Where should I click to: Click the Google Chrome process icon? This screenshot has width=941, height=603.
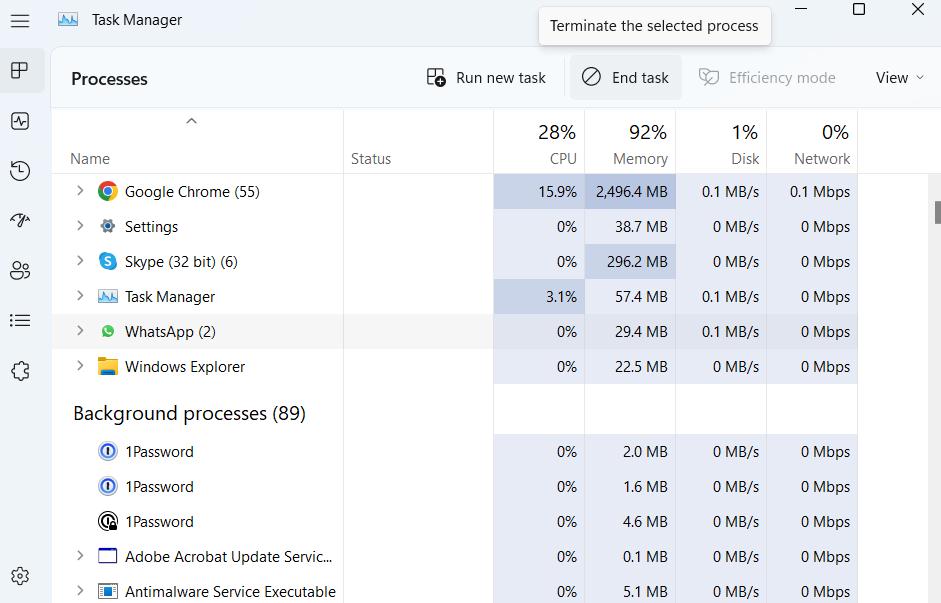[107, 191]
